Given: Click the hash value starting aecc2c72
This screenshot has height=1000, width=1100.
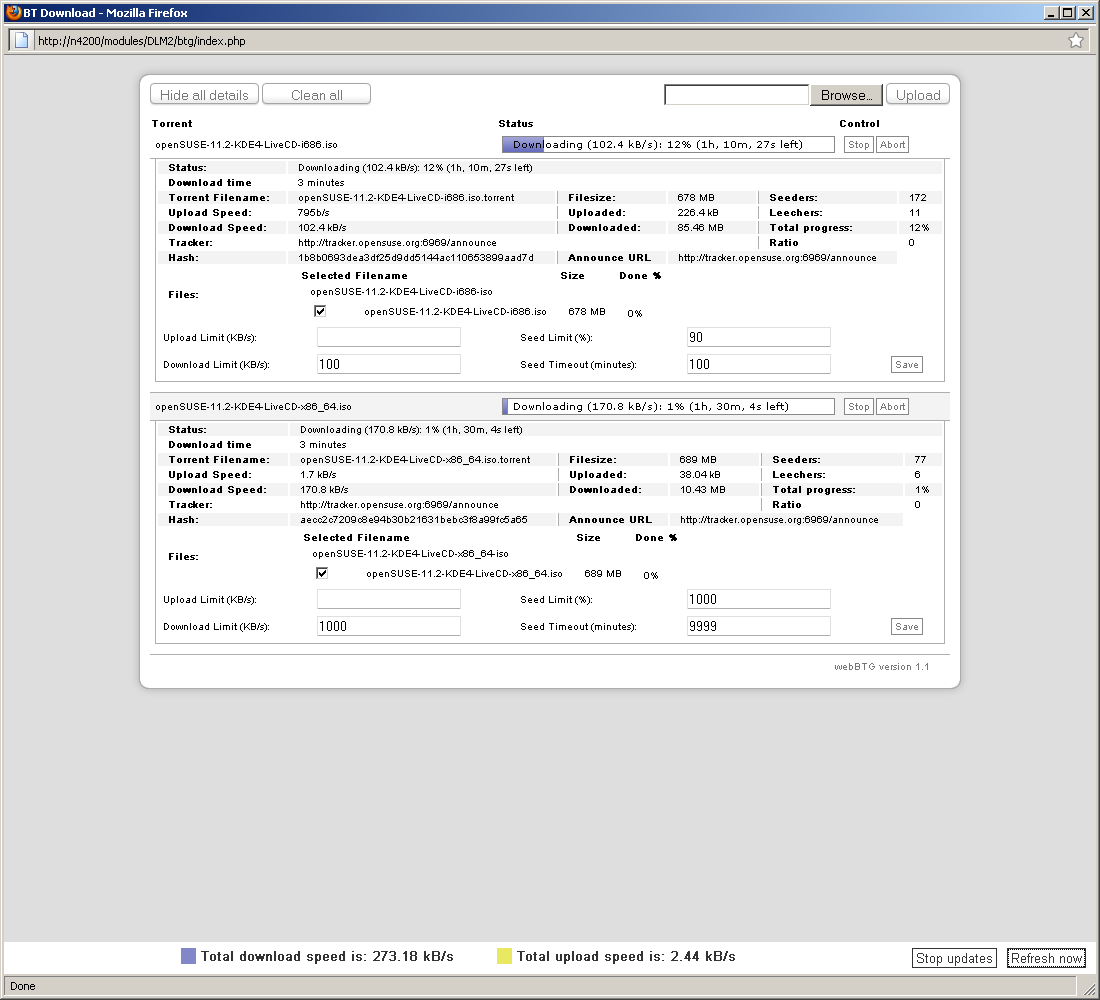Looking at the screenshot, I should 414,520.
